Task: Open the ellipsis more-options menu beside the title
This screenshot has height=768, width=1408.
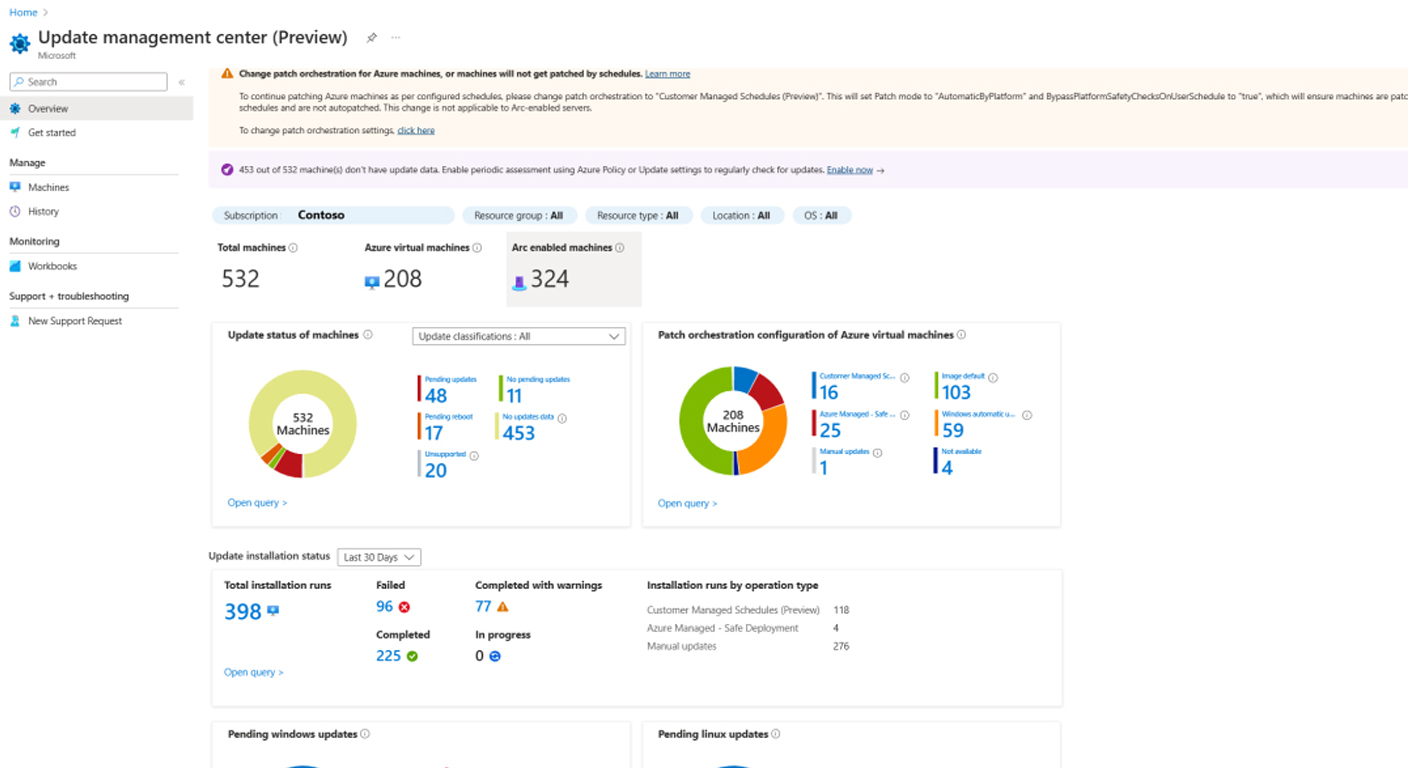Action: (x=396, y=38)
